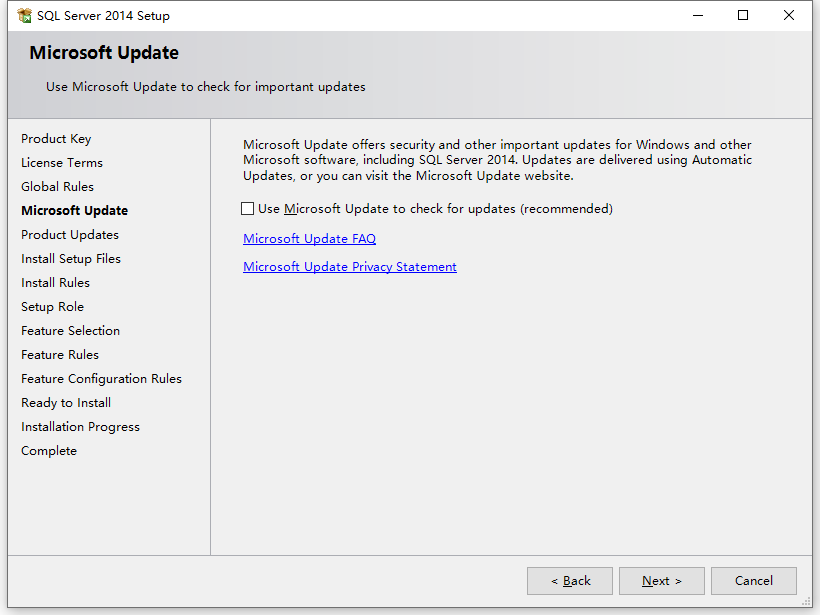Click the window resize grip corner
The width and height of the screenshot is (820, 615).
[806, 602]
